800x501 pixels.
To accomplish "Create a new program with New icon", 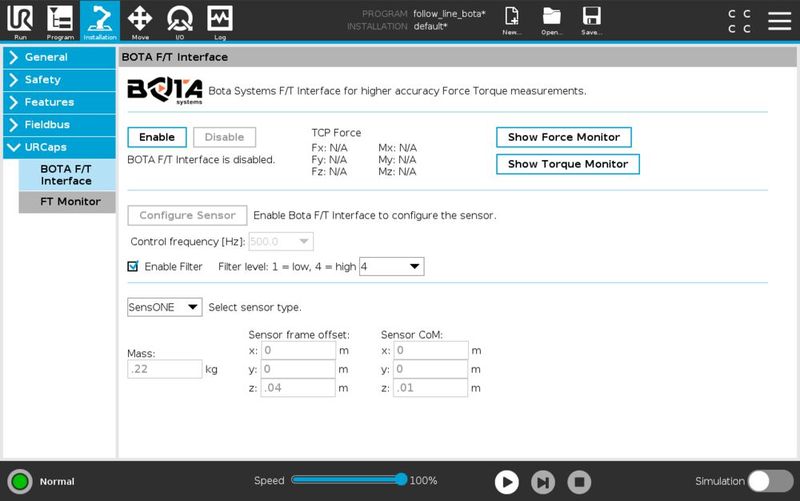I will (511, 20).
